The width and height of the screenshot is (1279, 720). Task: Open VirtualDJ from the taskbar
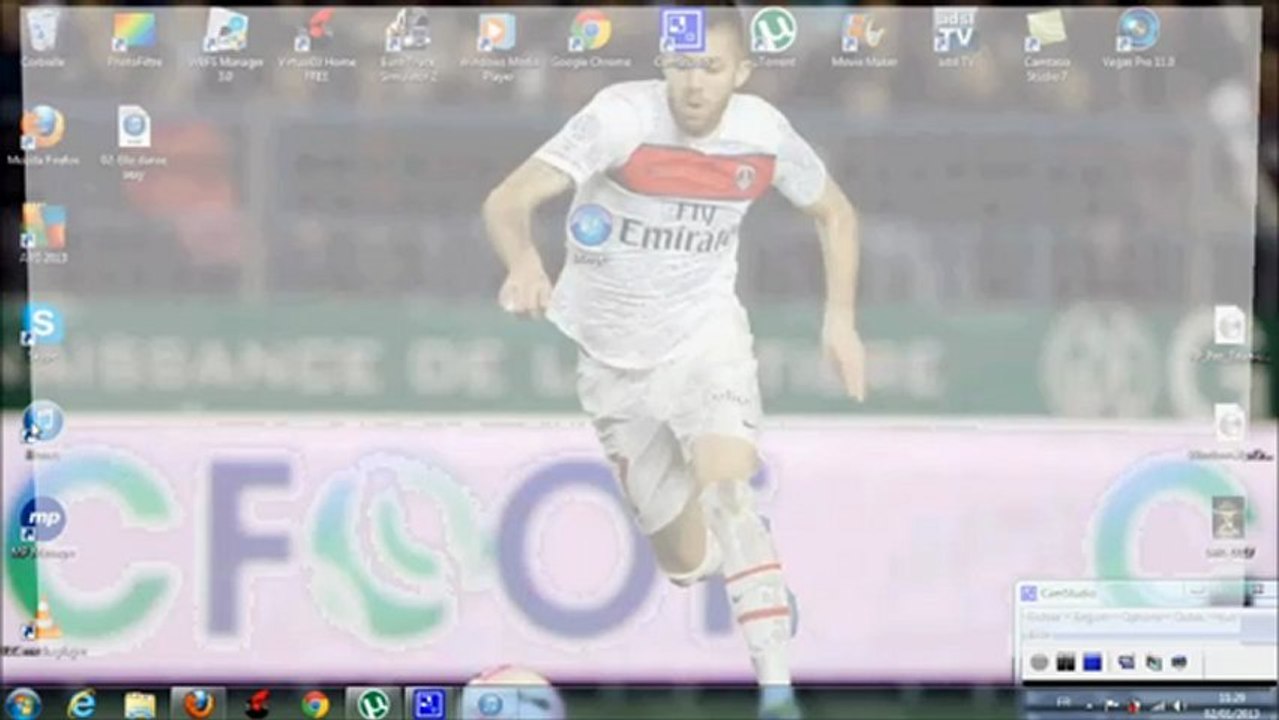pos(257,703)
